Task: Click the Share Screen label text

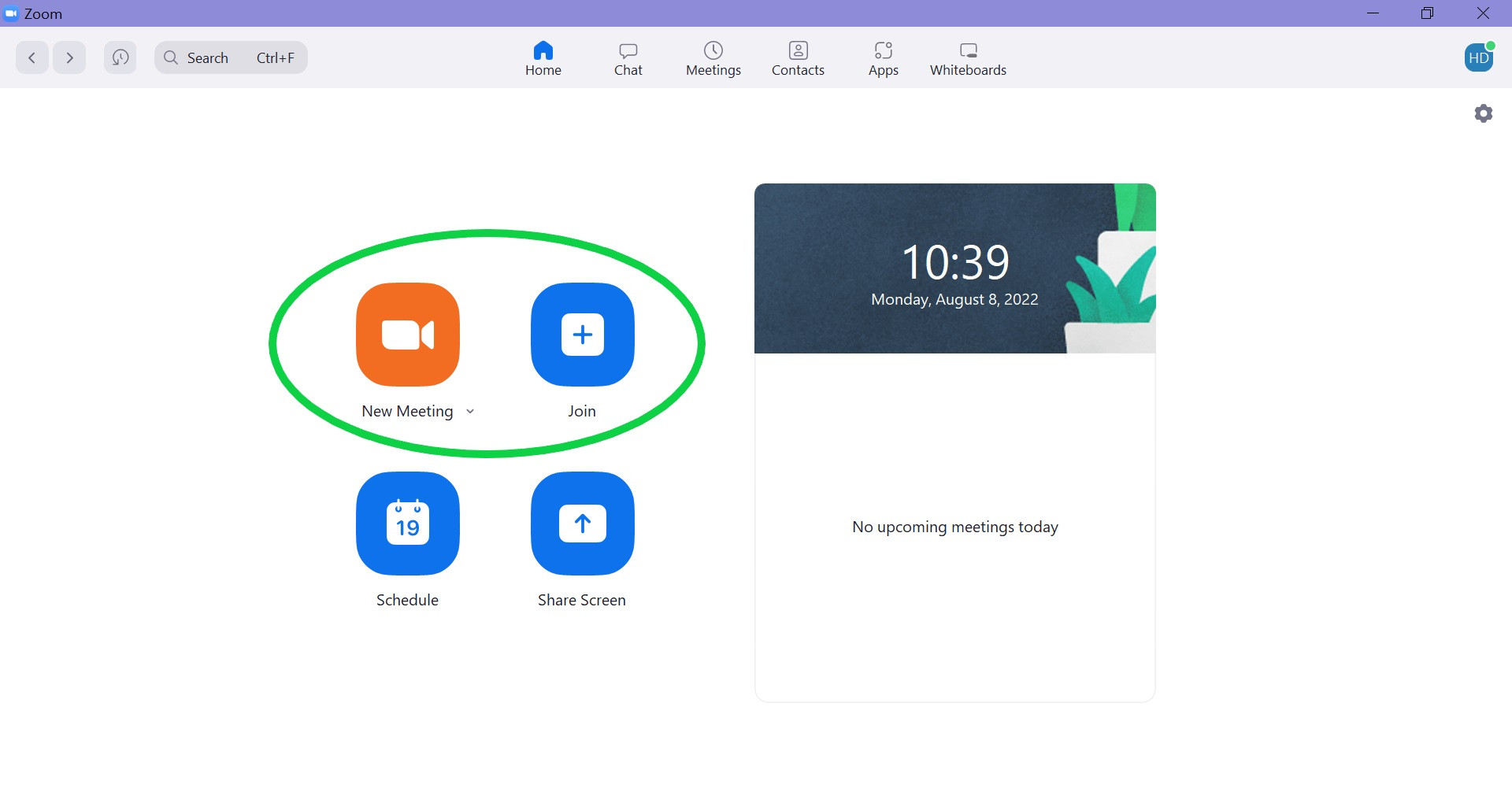Action: tap(582, 600)
